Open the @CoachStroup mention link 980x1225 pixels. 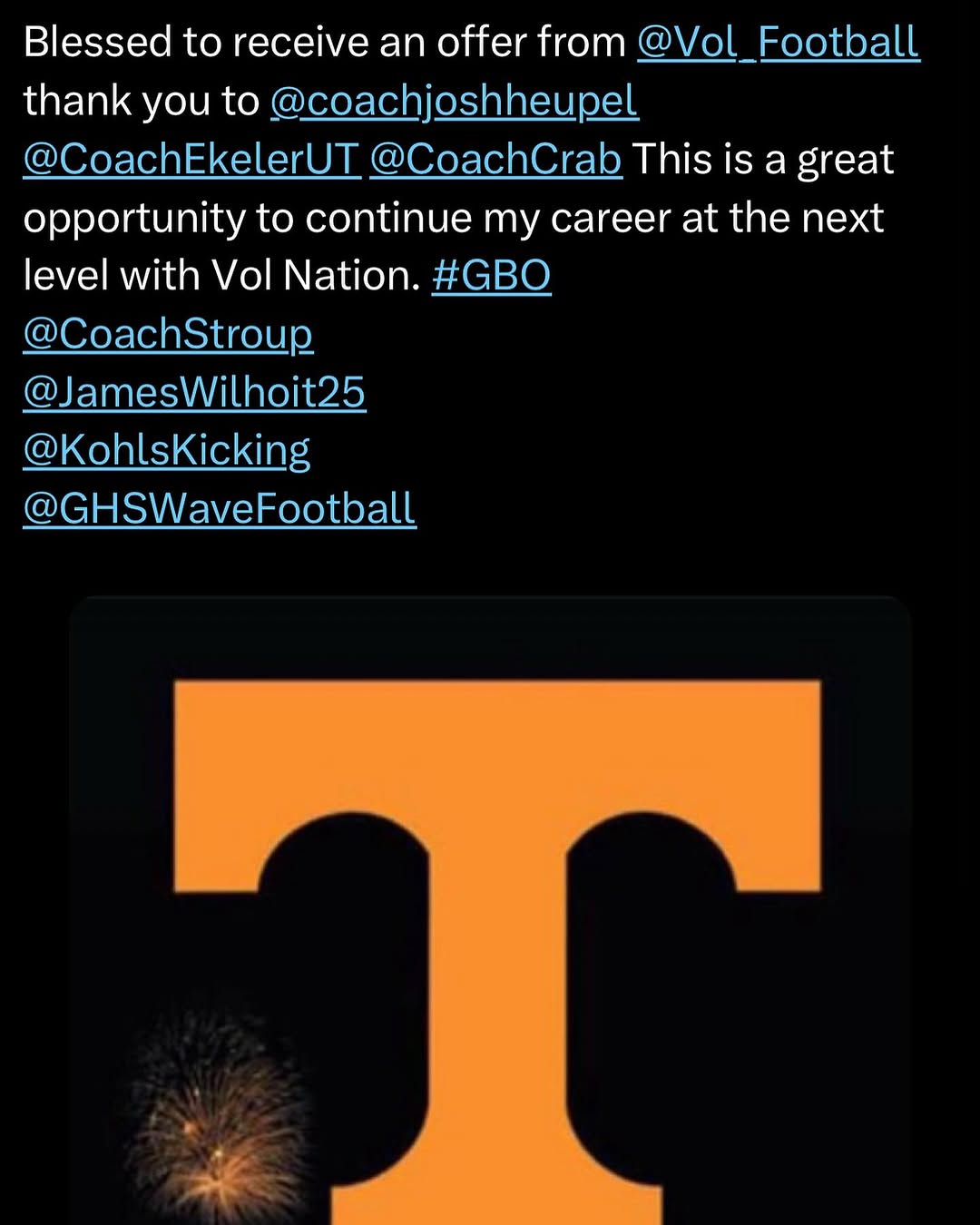[168, 334]
